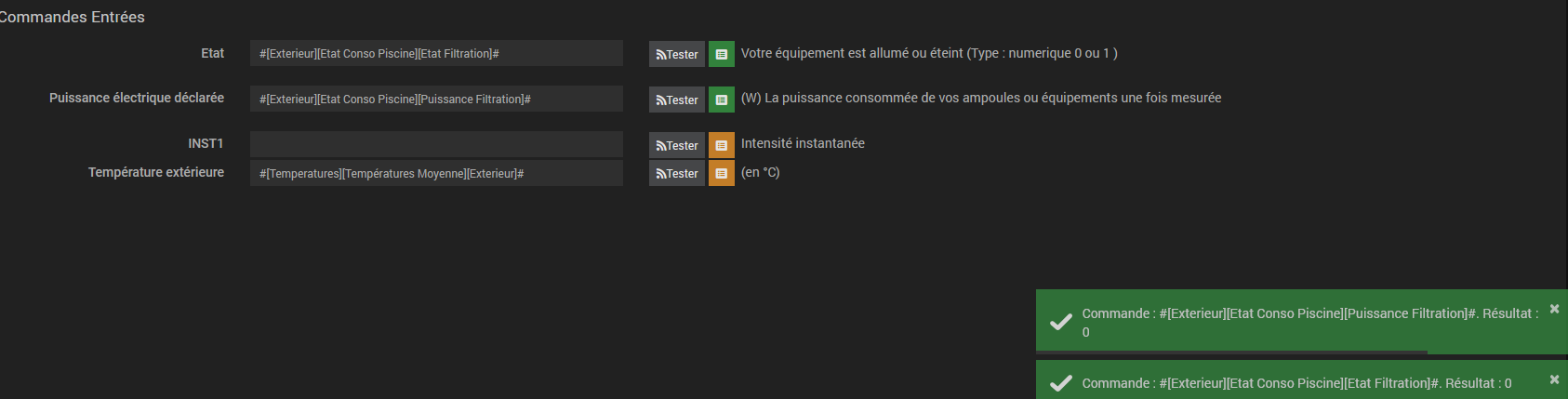1568x399 pixels.
Task: Click the orange command picker icon for INST1
Action: (x=721, y=145)
